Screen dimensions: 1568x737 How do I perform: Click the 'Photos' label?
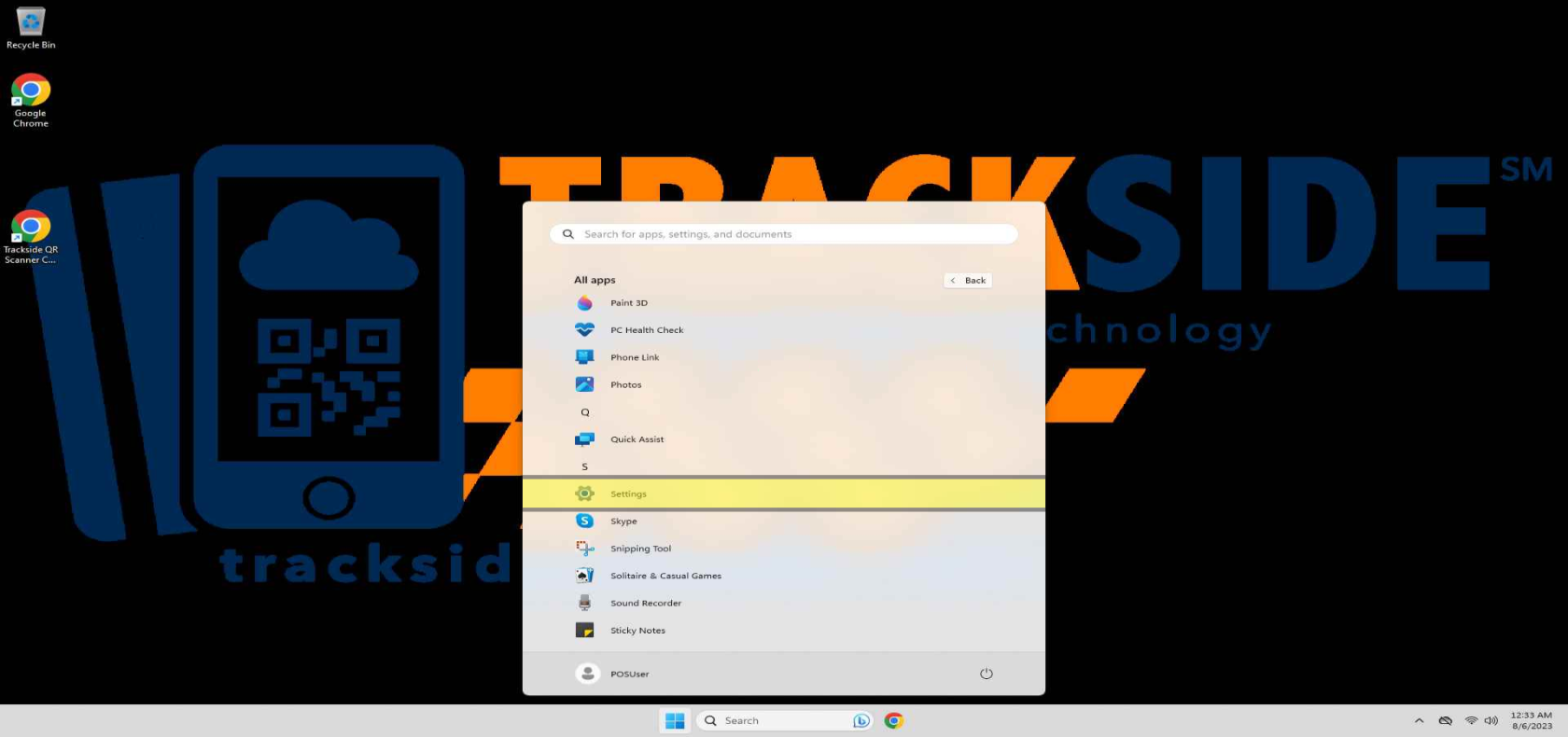click(626, 384)
